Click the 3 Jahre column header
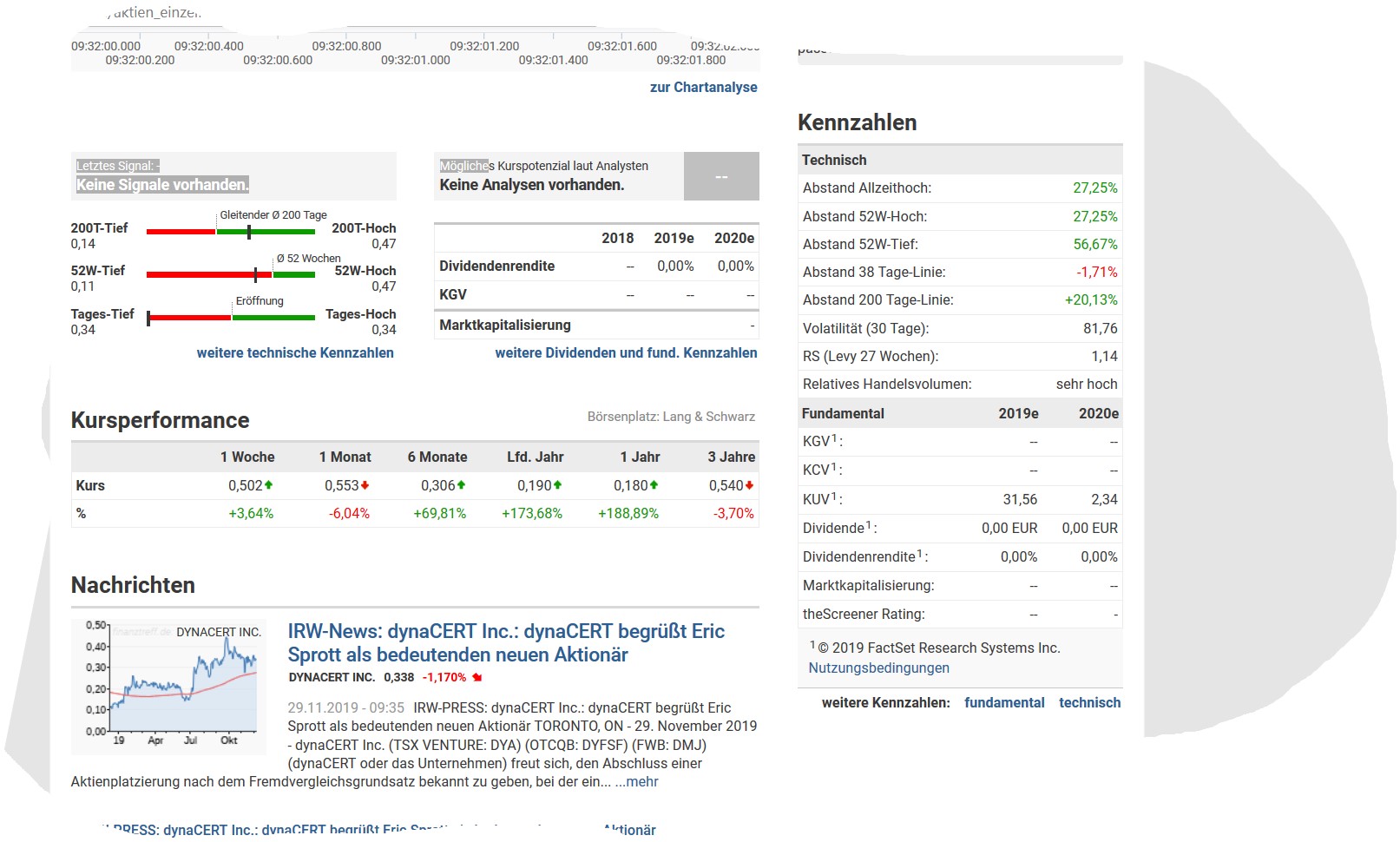The width and height of the screenshot is (1400, 842). 732,457
